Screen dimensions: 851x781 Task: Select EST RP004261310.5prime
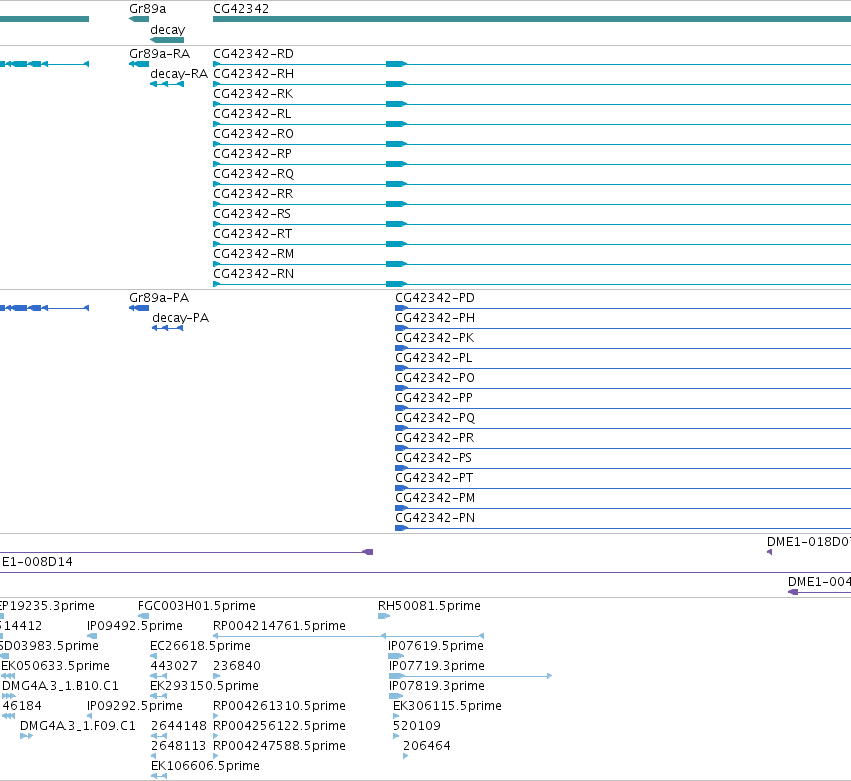tap(280, 707)
